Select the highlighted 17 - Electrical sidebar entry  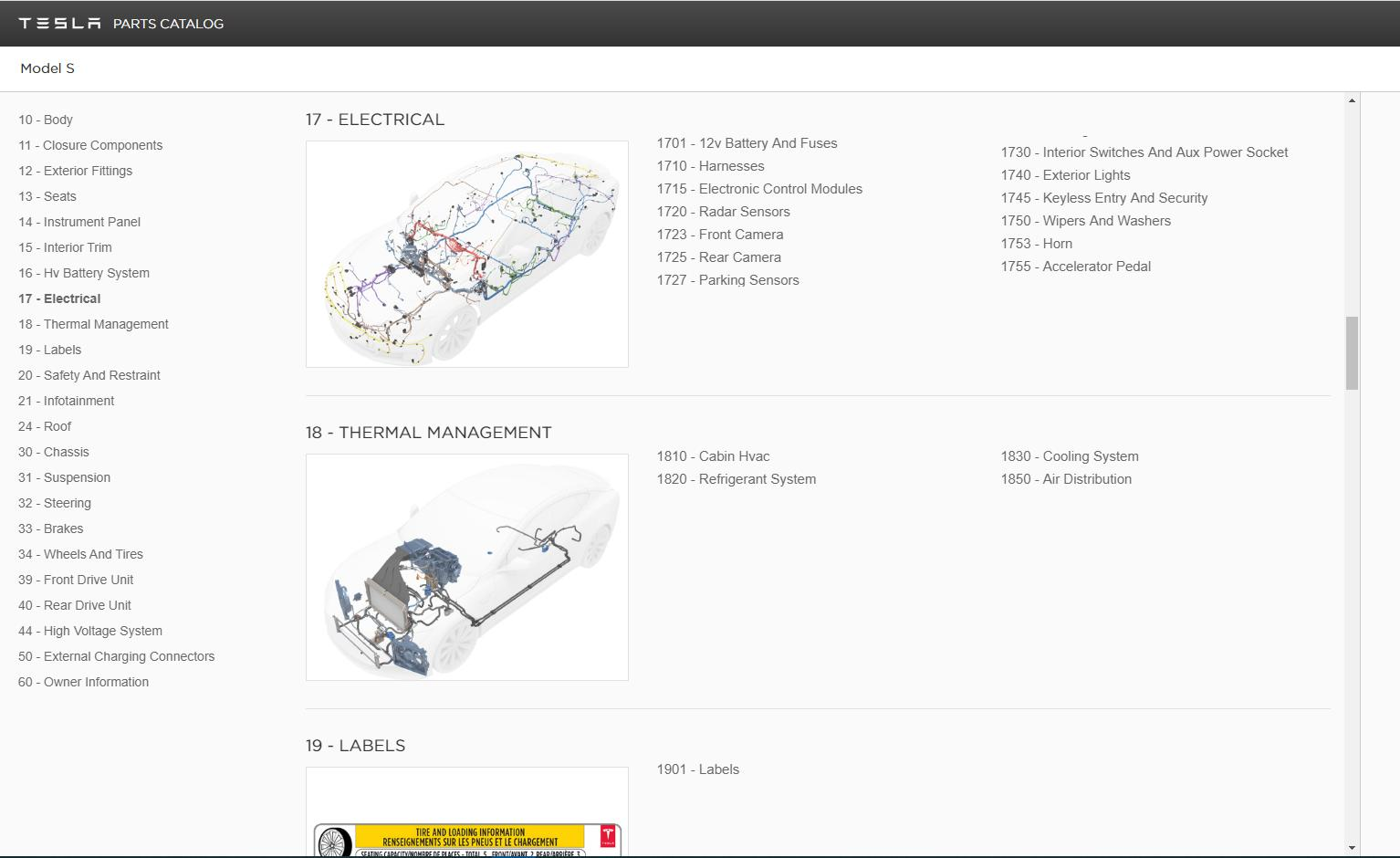pyautogui.click(x=59, y=298)
